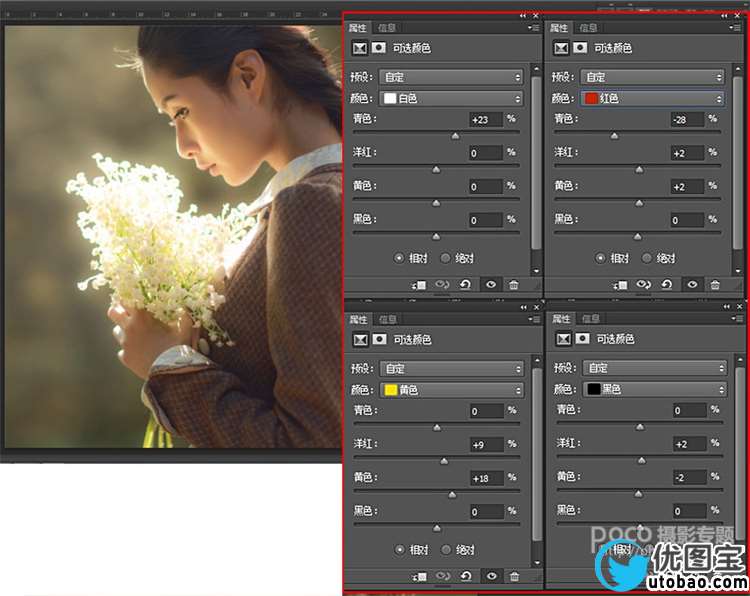Screen dimensions: 750x596
Task: Click scroll-up arrow in 白色 panel
Action: [536, 69]
